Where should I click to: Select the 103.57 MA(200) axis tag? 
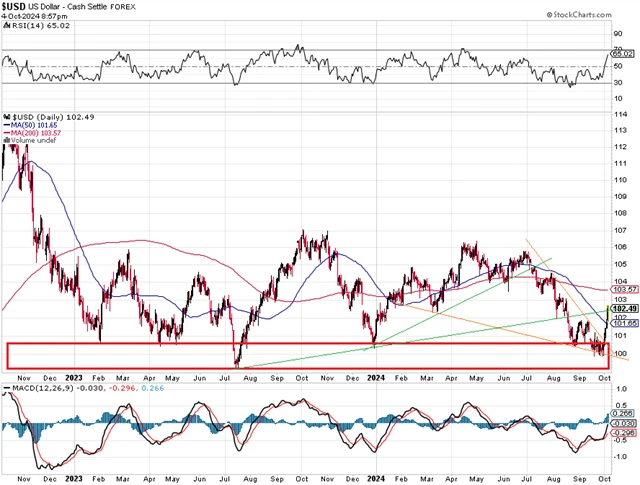625,288
